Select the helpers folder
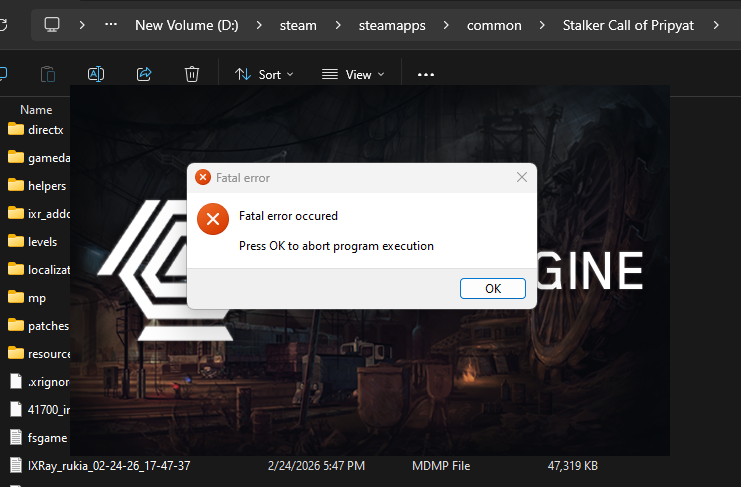Screen dimensions: 741x487 click(x=47, y=186)
